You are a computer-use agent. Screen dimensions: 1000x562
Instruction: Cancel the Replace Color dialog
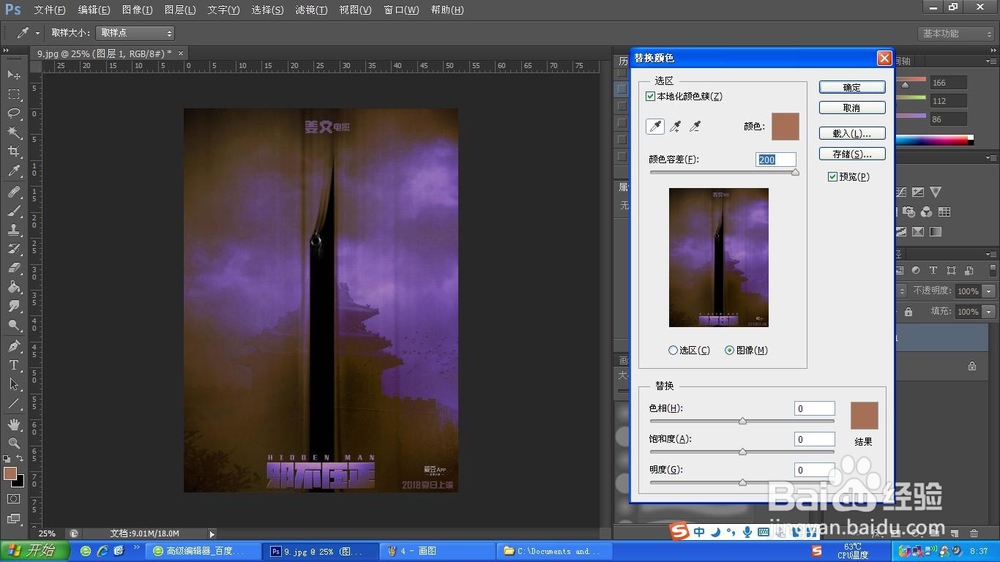(x=852, y=108)
